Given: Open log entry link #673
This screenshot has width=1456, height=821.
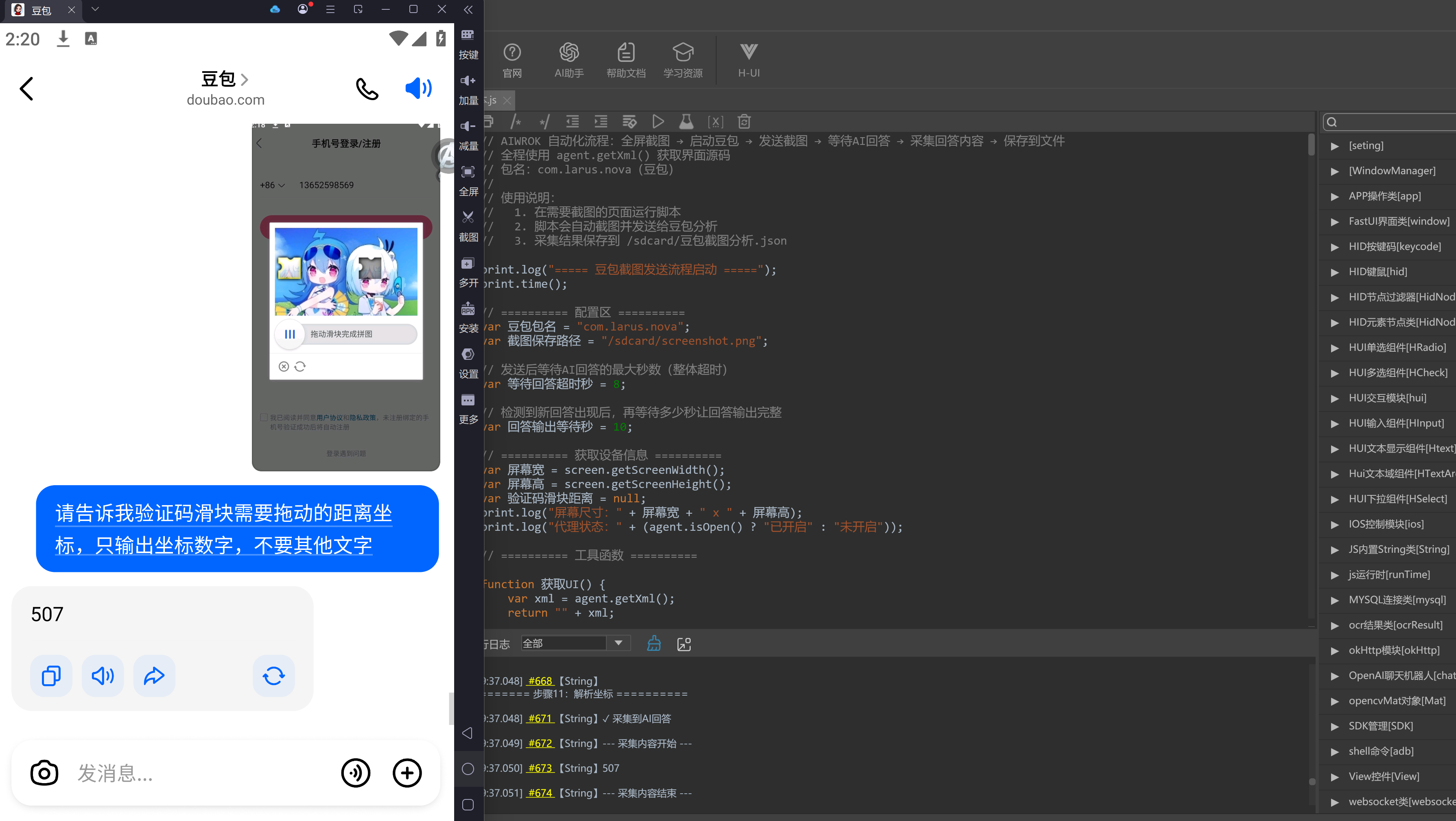Looking at the screenshot, I should pyautogui.click(x=540, y=768).
